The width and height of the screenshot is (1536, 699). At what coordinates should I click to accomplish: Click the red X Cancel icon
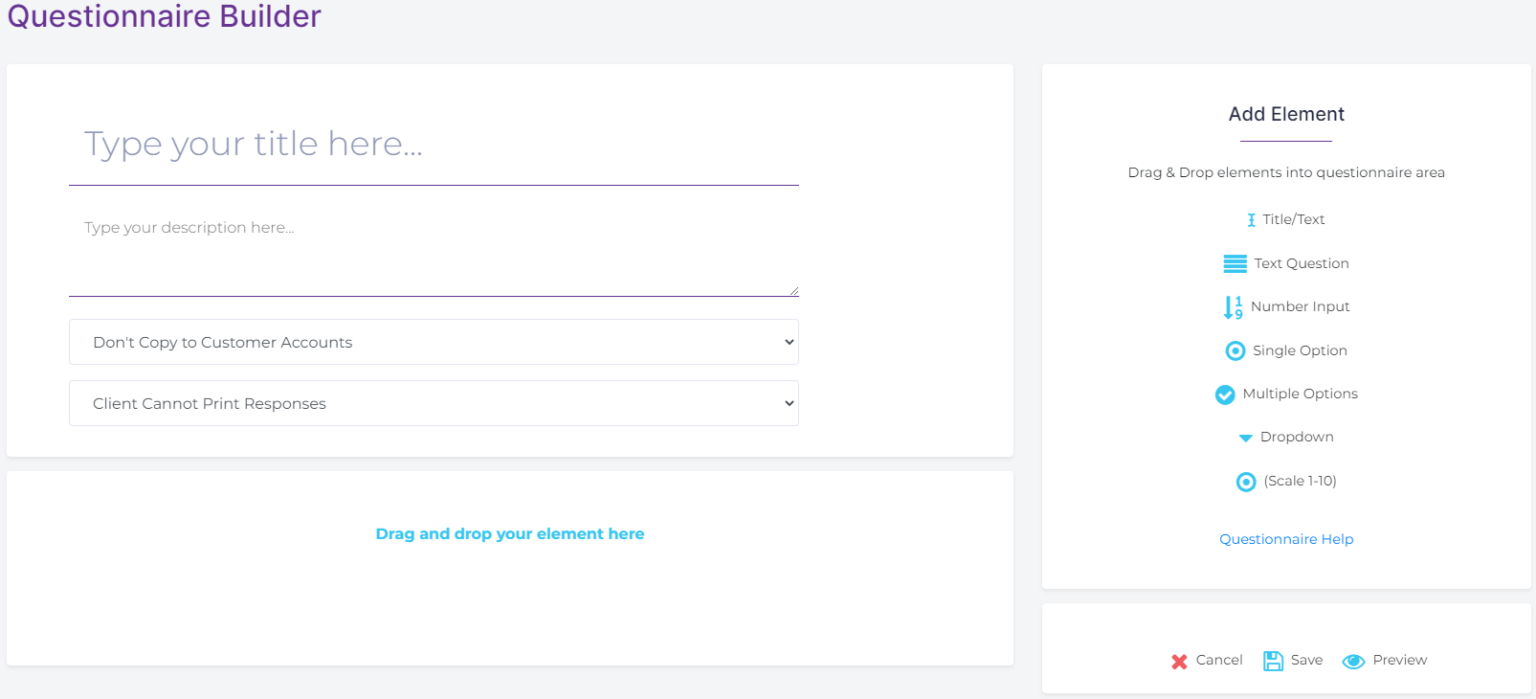(x=1178, y=661)
